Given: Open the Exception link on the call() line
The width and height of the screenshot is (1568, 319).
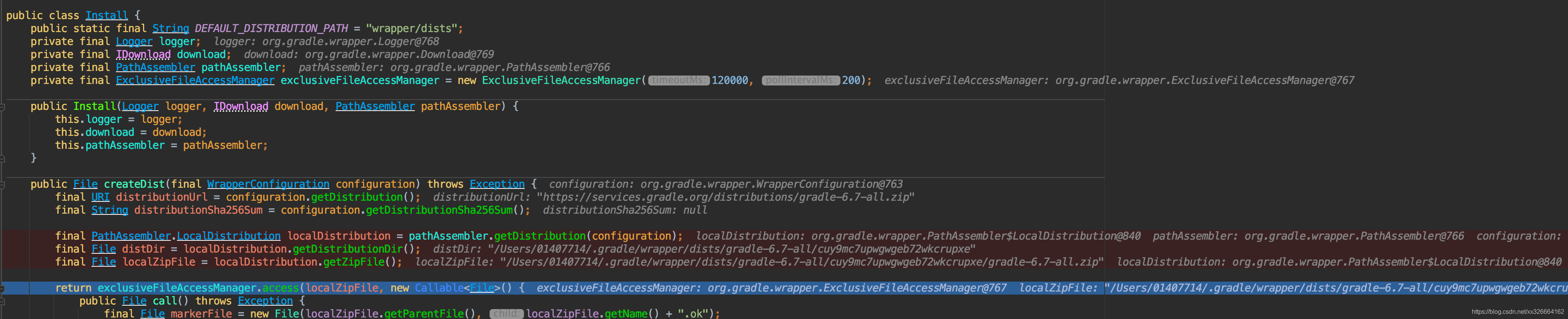Looking at the screenshot, I should 265,301.
